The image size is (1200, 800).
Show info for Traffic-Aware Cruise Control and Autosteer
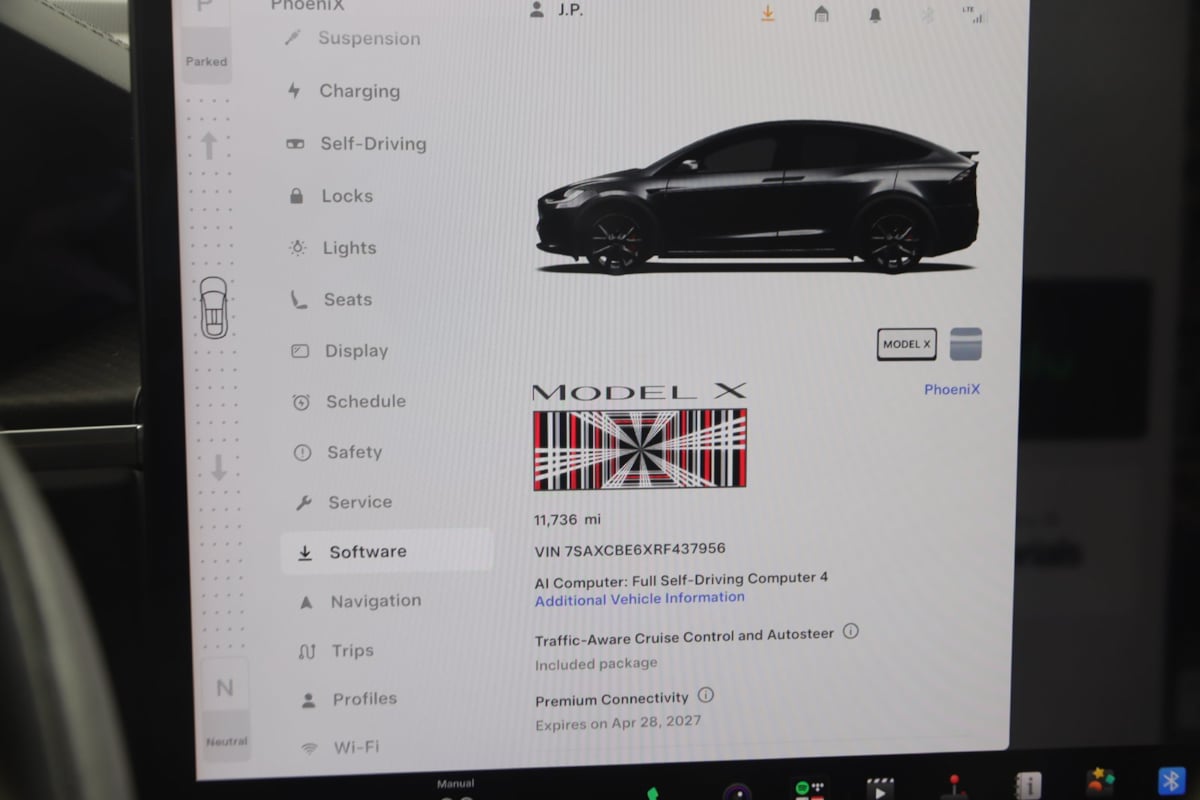851,631
